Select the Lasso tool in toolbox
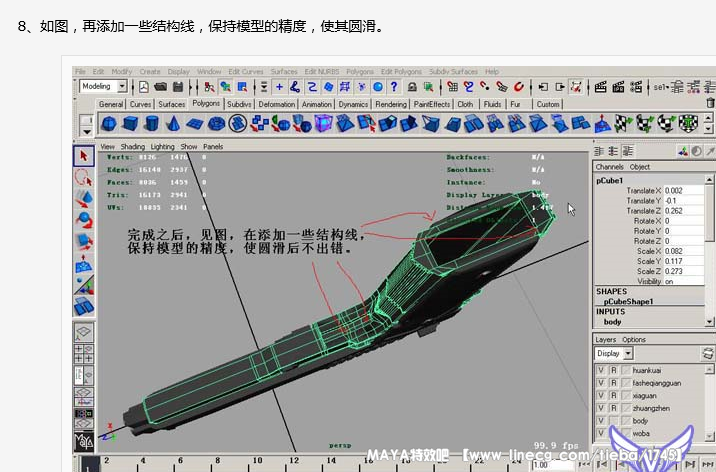716x472 pixels. point(84,178)
